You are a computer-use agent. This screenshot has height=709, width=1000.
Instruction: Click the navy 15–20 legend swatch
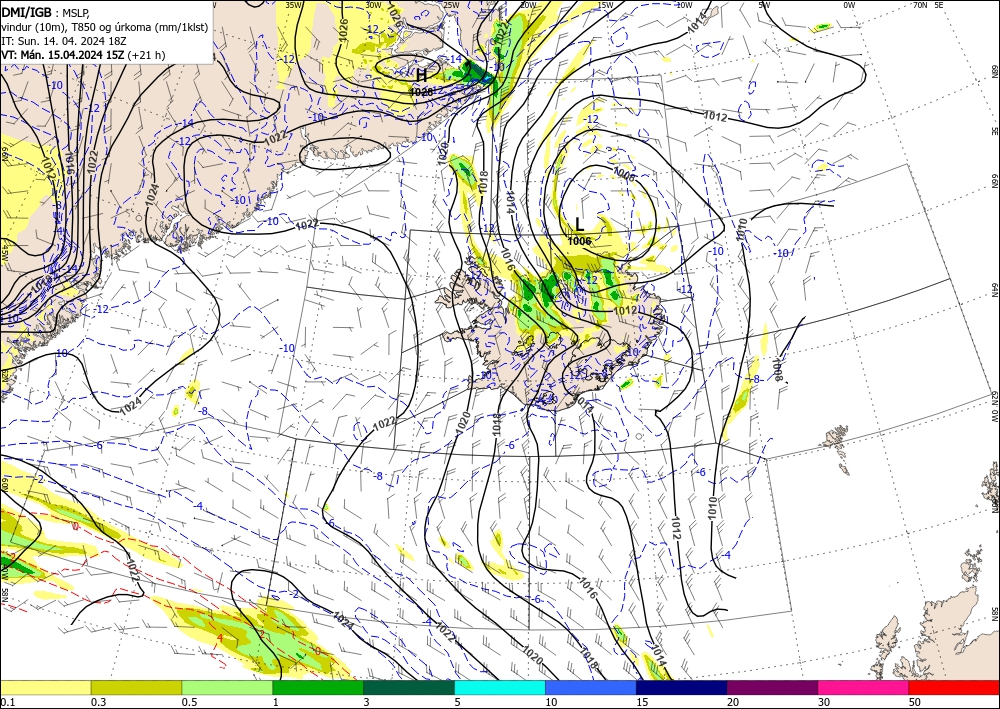pos(682,687)
